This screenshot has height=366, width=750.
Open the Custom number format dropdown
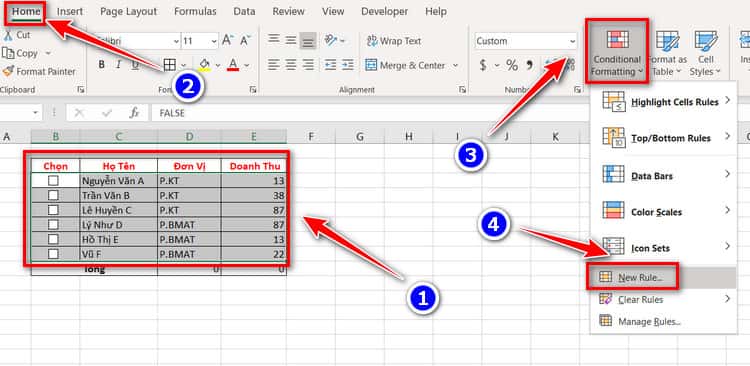click(573, 41)
